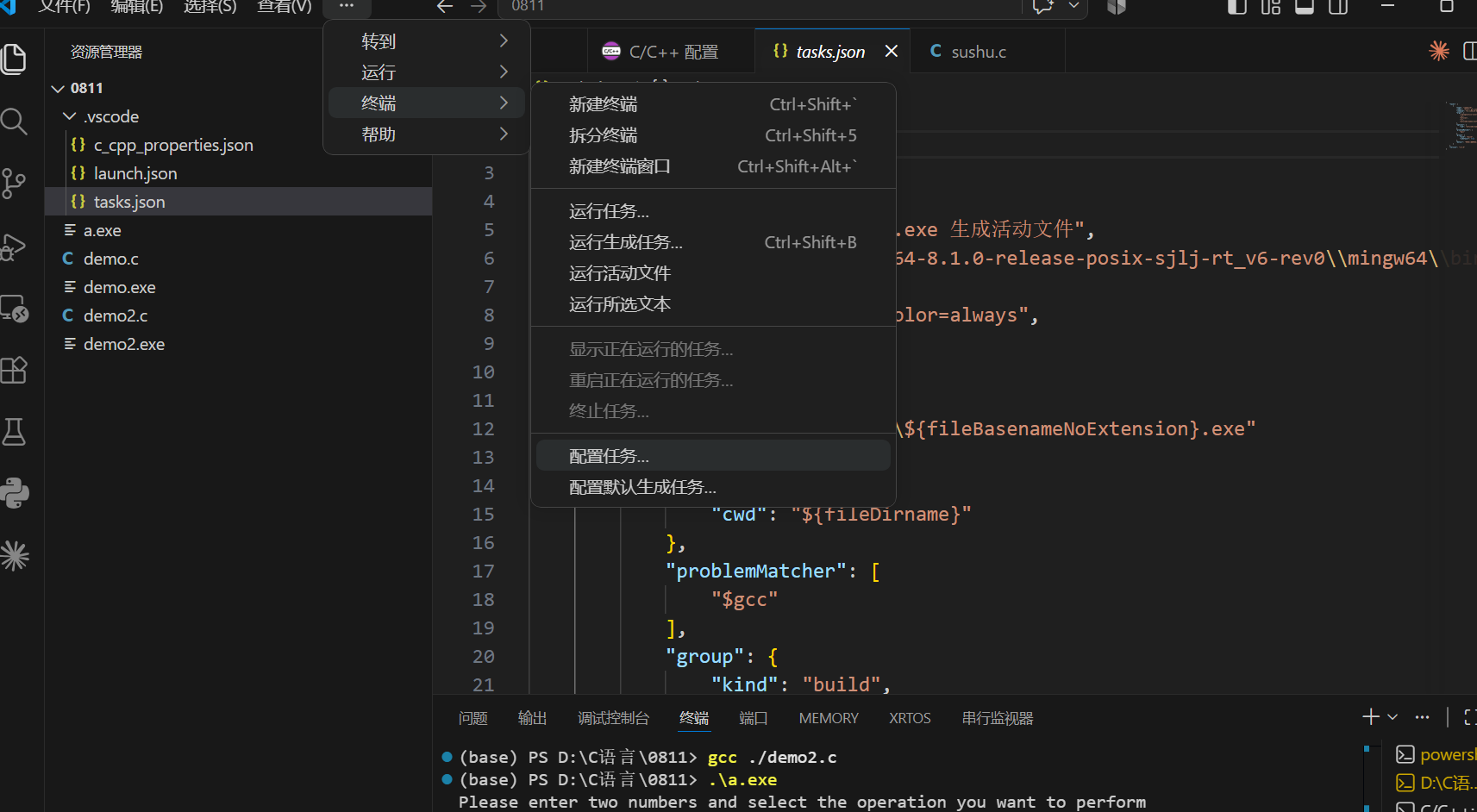1477x812 pixels.
Task: Open the Copilot chat icon in title bar
Action: pos(1042,7)
